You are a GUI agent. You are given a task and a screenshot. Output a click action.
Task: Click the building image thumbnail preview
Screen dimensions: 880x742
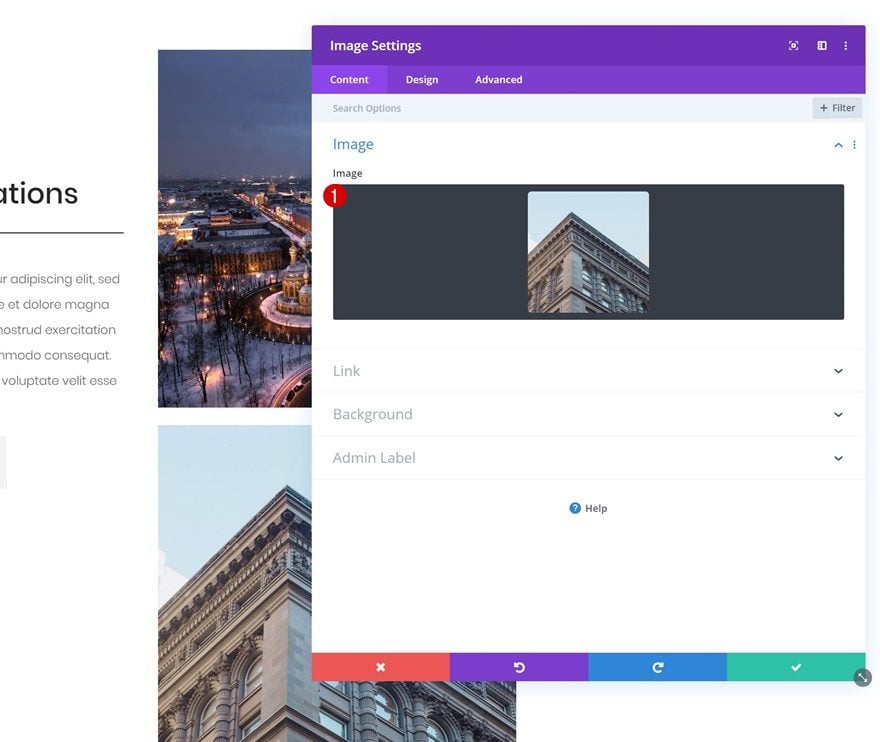(x=588, y=252)
